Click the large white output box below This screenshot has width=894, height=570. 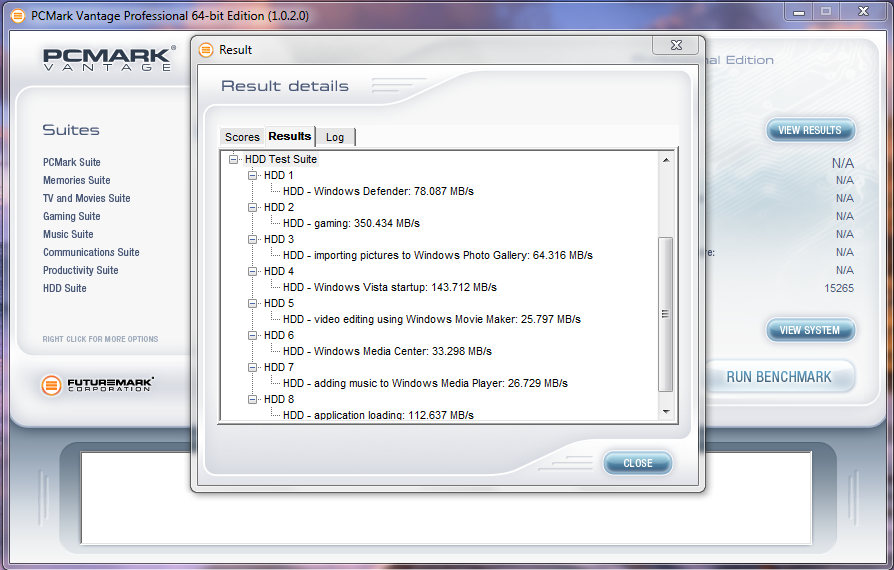[x=446, y=498]
